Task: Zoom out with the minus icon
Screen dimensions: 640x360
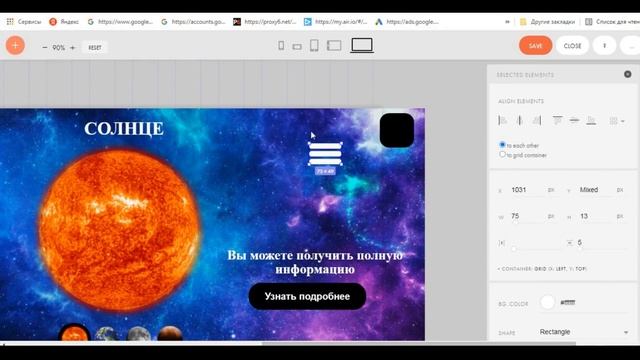Action: 45,48
